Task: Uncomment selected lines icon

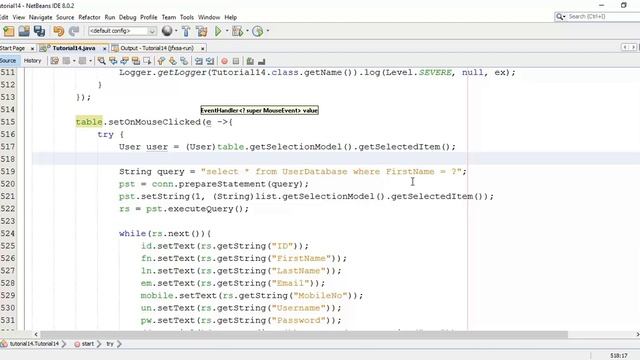Action: pos(262,61)
